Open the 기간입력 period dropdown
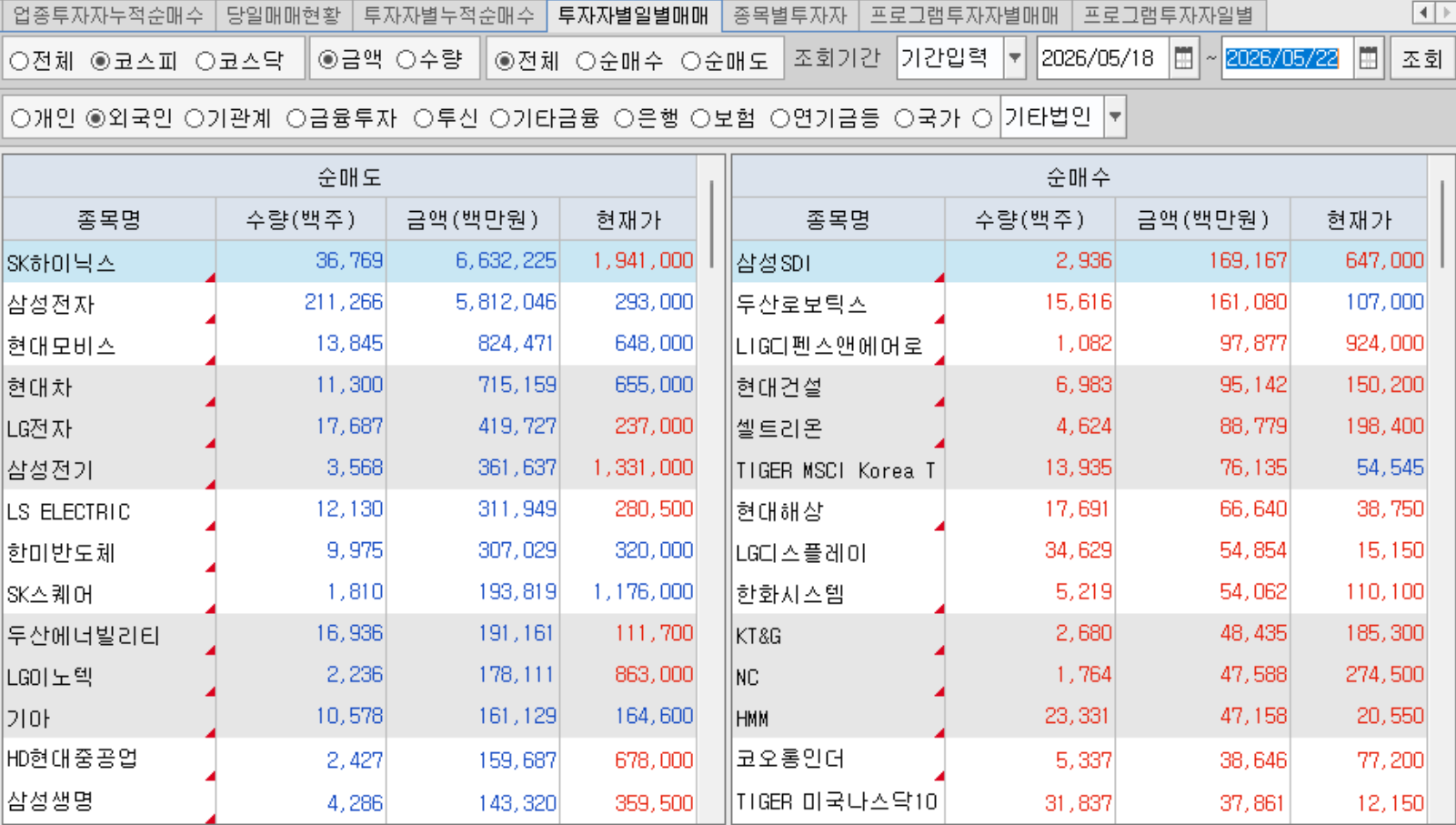This screenshot has width=1456, height=825. (1015, 59)
